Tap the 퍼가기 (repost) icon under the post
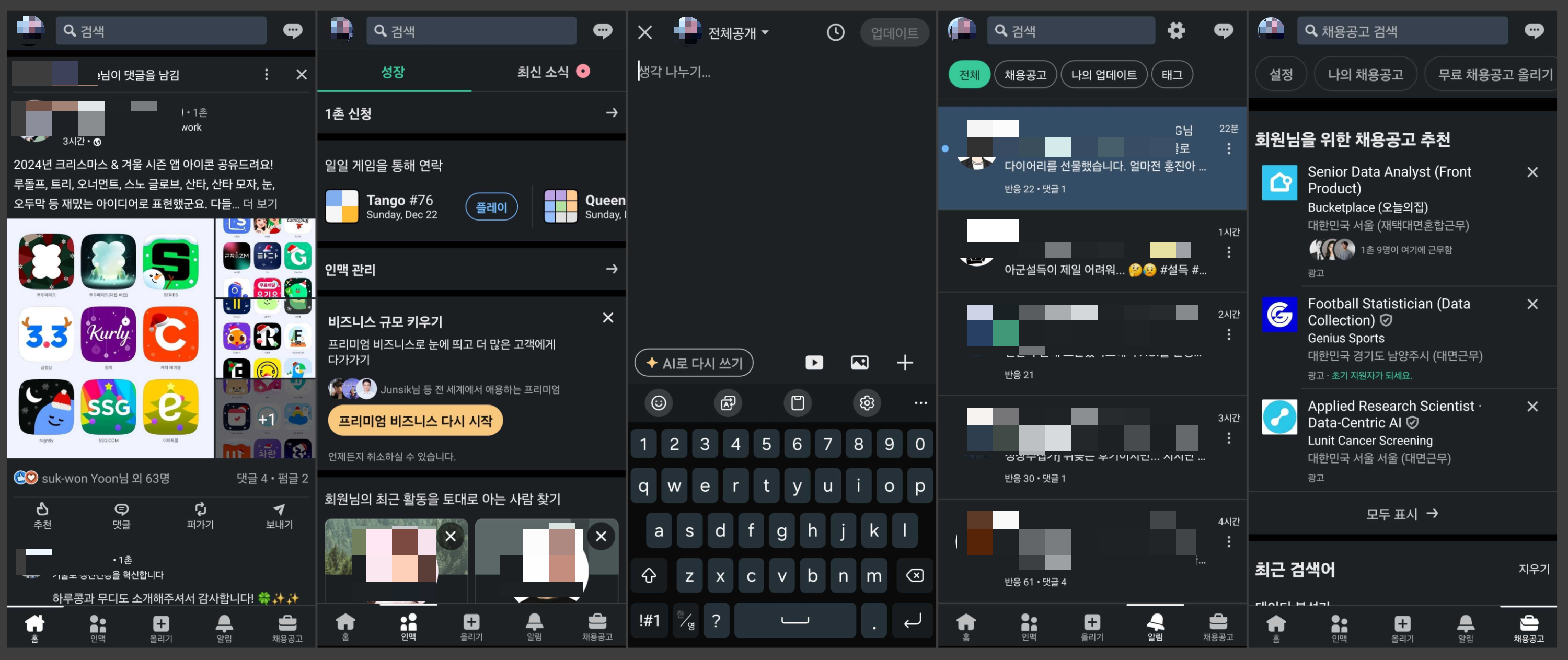Screen dimensions: 1568x660 200,509
